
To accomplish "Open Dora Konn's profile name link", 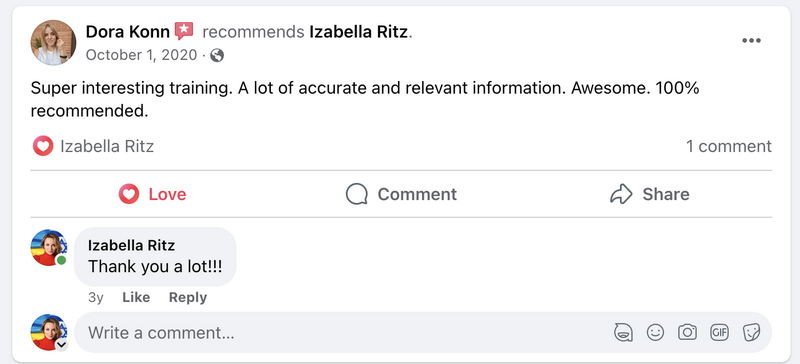I will click(x=128, y=32).
